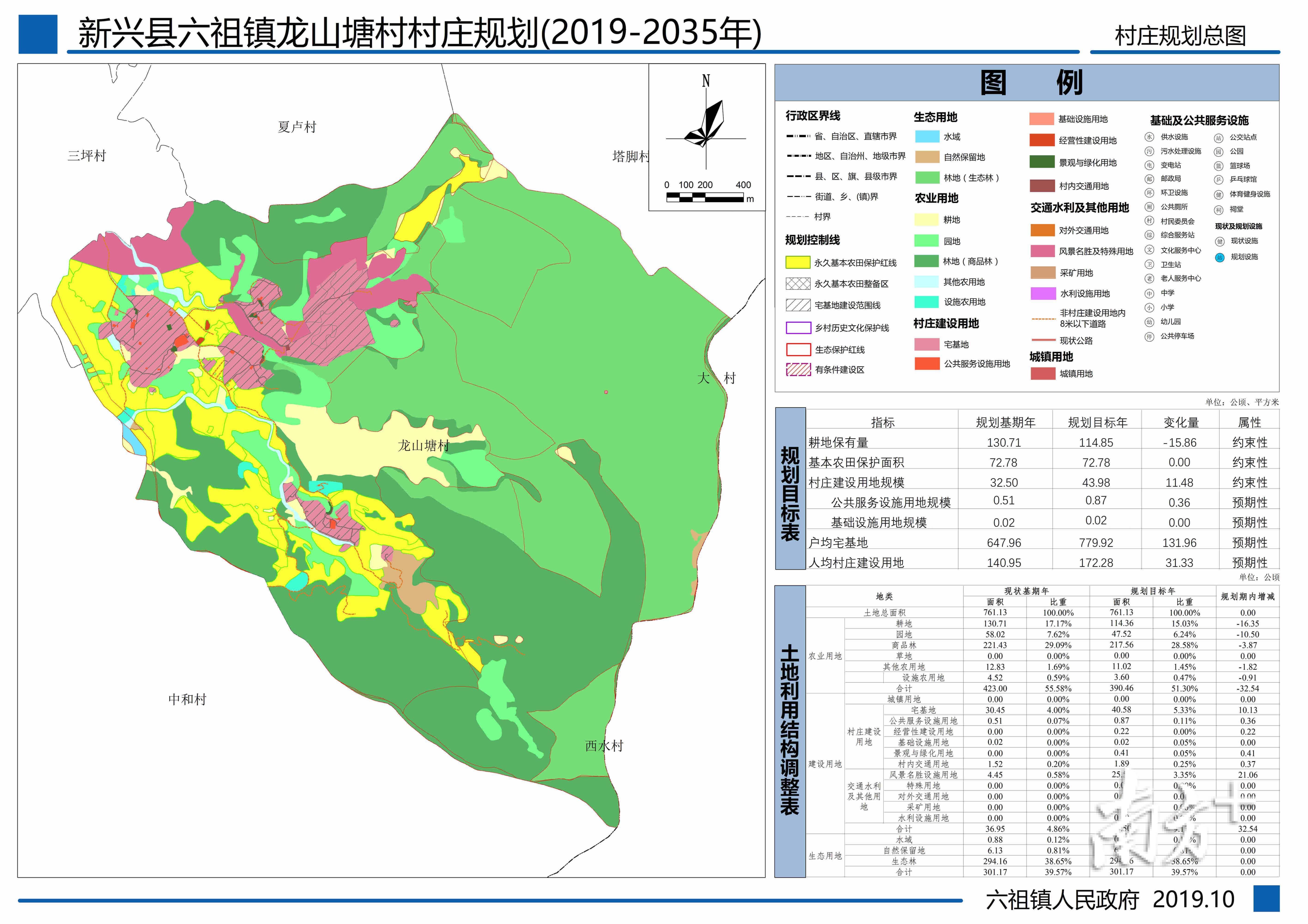Click the 卫生站 legend icon

point(1150,264)
